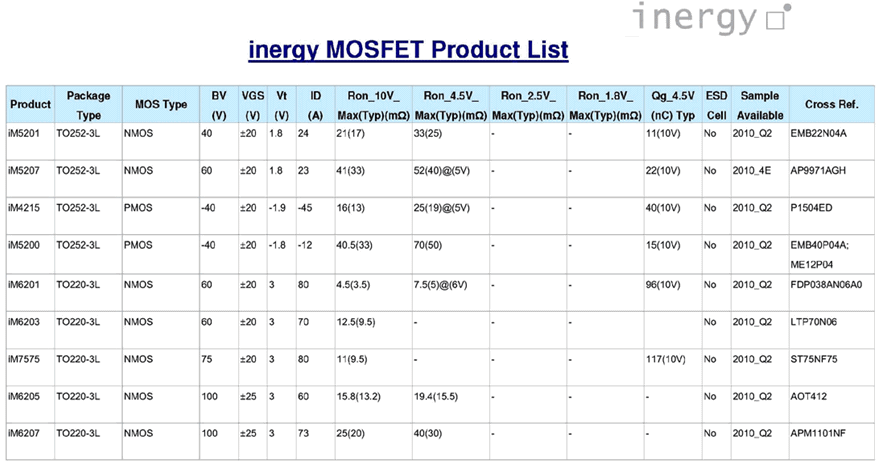Click Ron_10V value 21(17)
This screenshot has width=877, height=463.
click(x=350, y=134)
